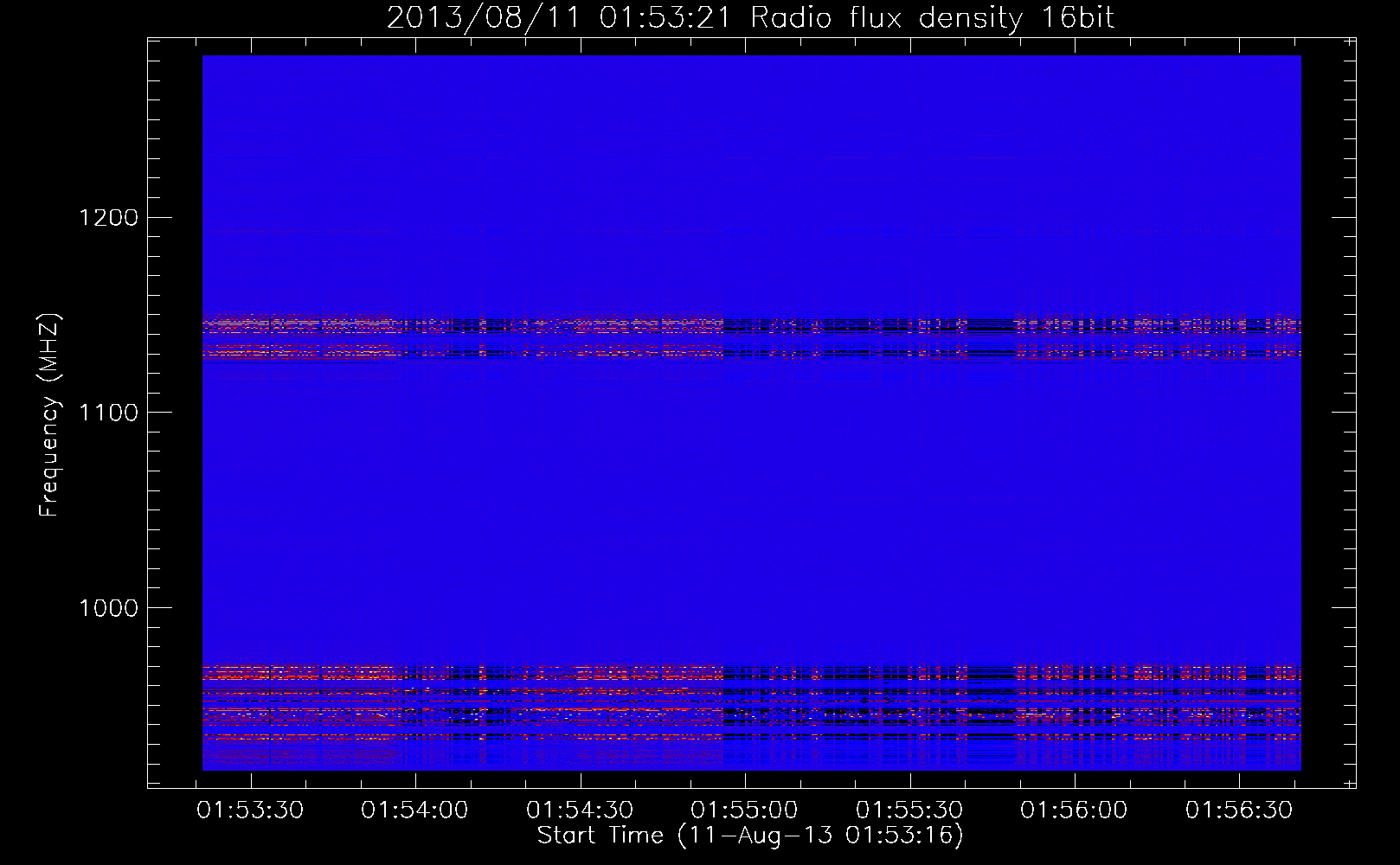The width and height of the screenshot is (1400, 865).
Task: Click the 01:53:30 time tick label
Action: [x=250, y=811]
